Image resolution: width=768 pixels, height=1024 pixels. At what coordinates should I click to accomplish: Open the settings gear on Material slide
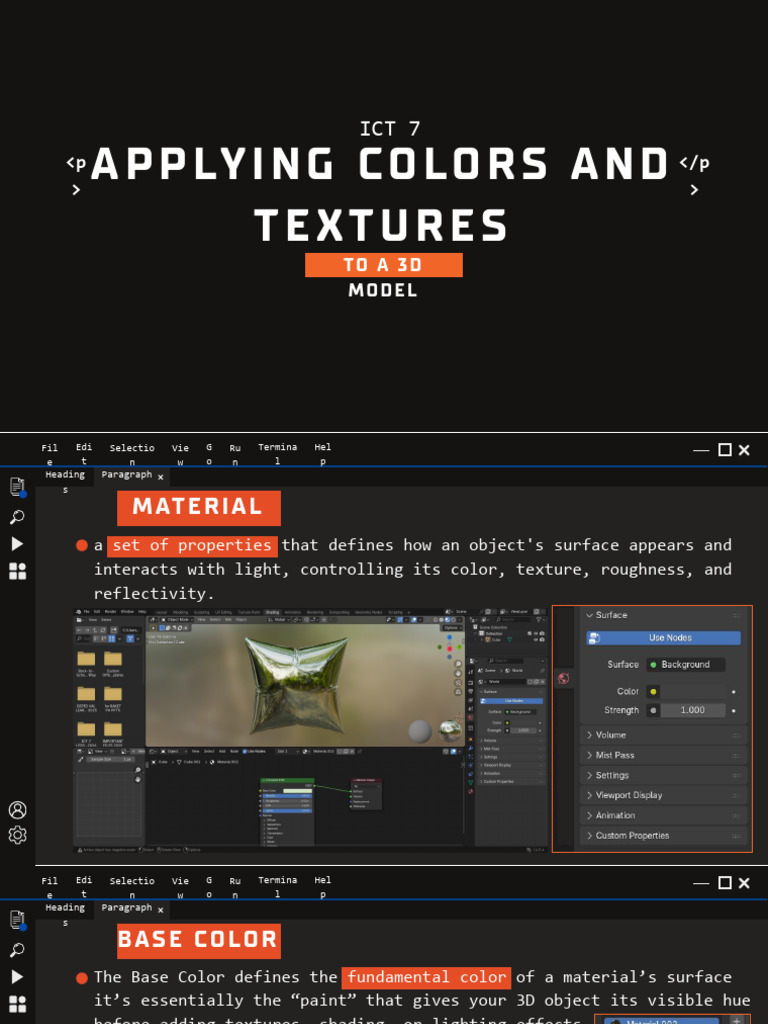pos(18,835)
